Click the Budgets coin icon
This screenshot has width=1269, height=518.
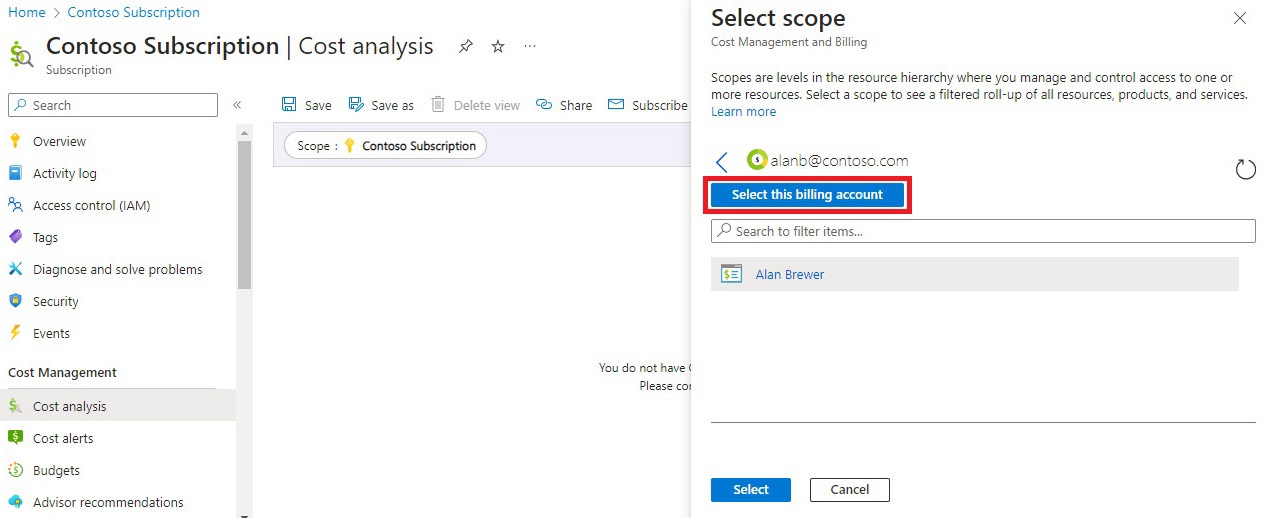point(15,470)
